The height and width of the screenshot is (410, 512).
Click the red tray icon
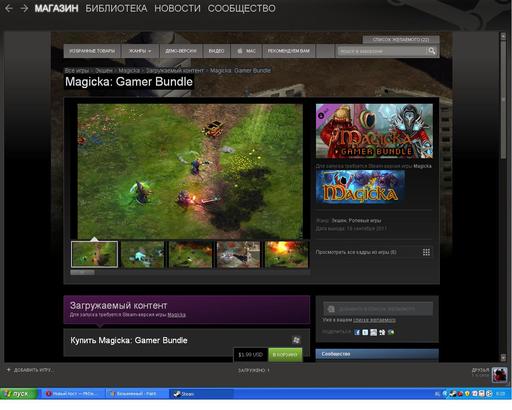(460, 394)
